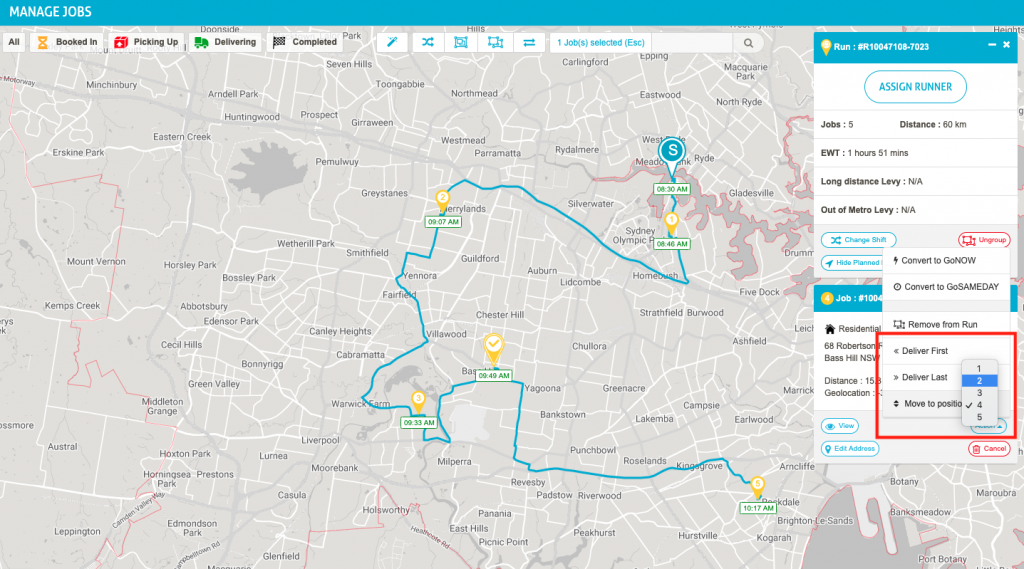Click the Residential house icon
Viewport: 1024px width, 569px height.
click(x=829, y=329)
